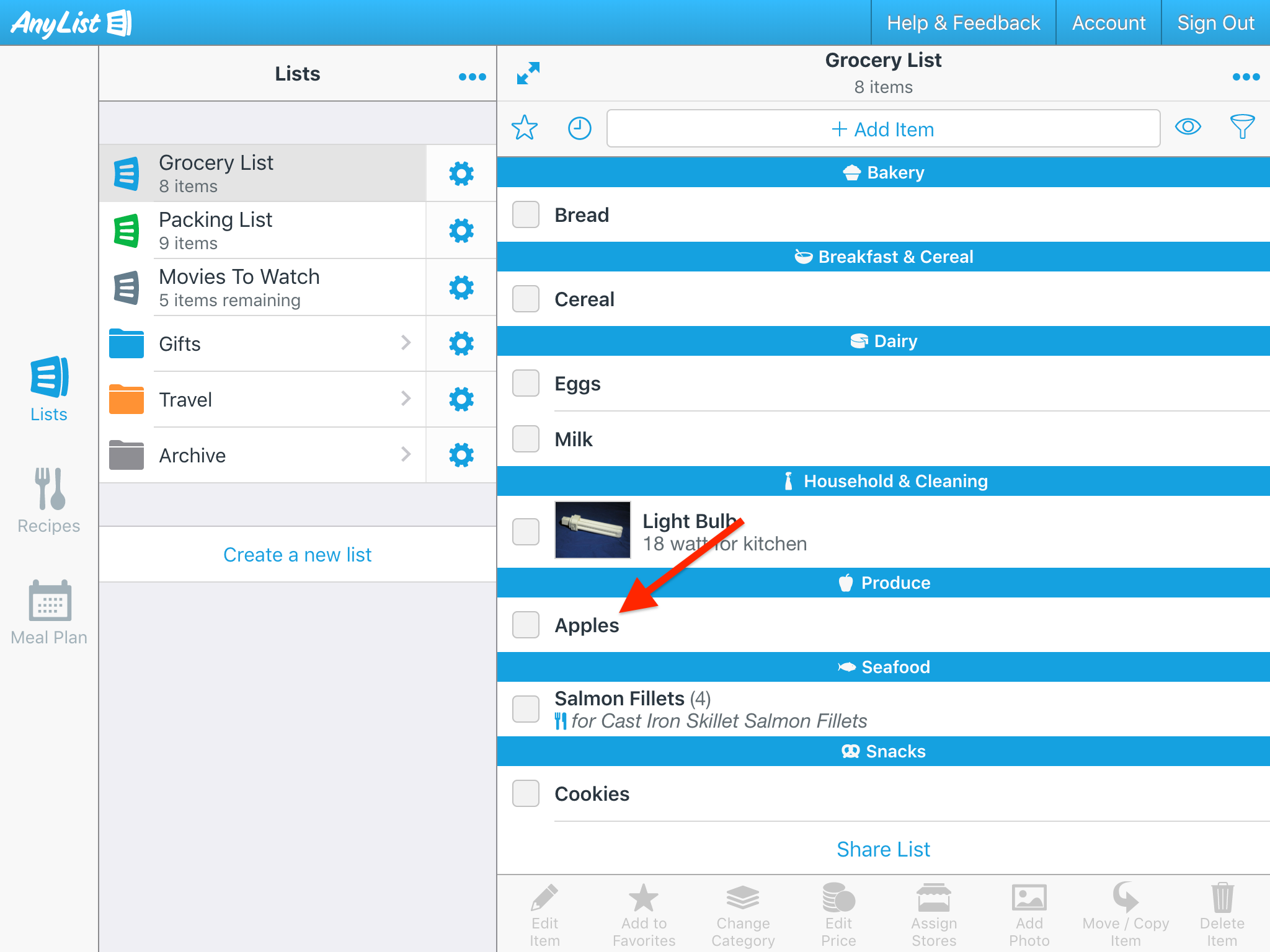Check the Apples checkbox

(x=526, y=625)
